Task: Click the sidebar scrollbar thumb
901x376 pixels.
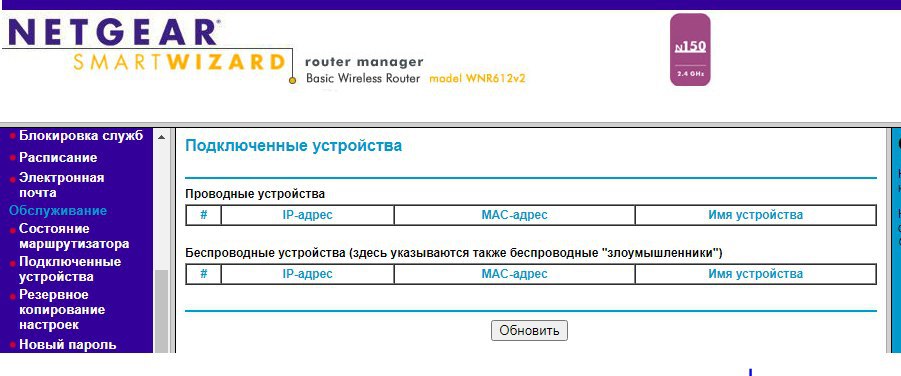Action: point(161,311)
